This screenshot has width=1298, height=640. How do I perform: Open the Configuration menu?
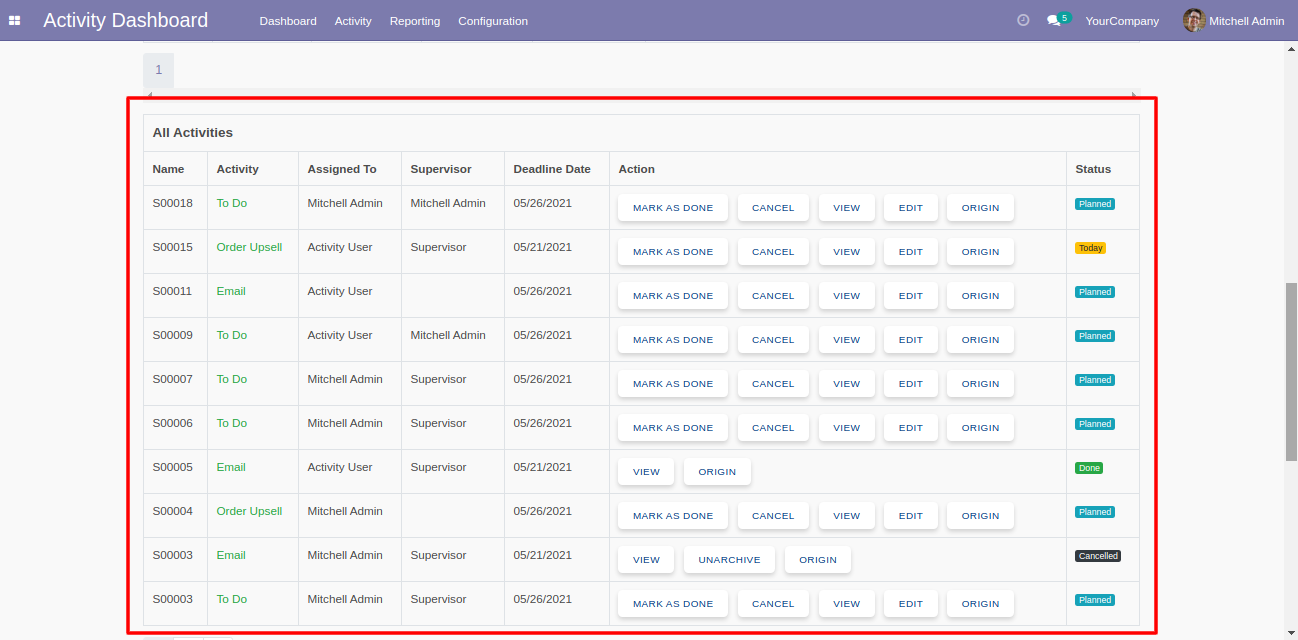pyautogui.click(x=493, y=21)
